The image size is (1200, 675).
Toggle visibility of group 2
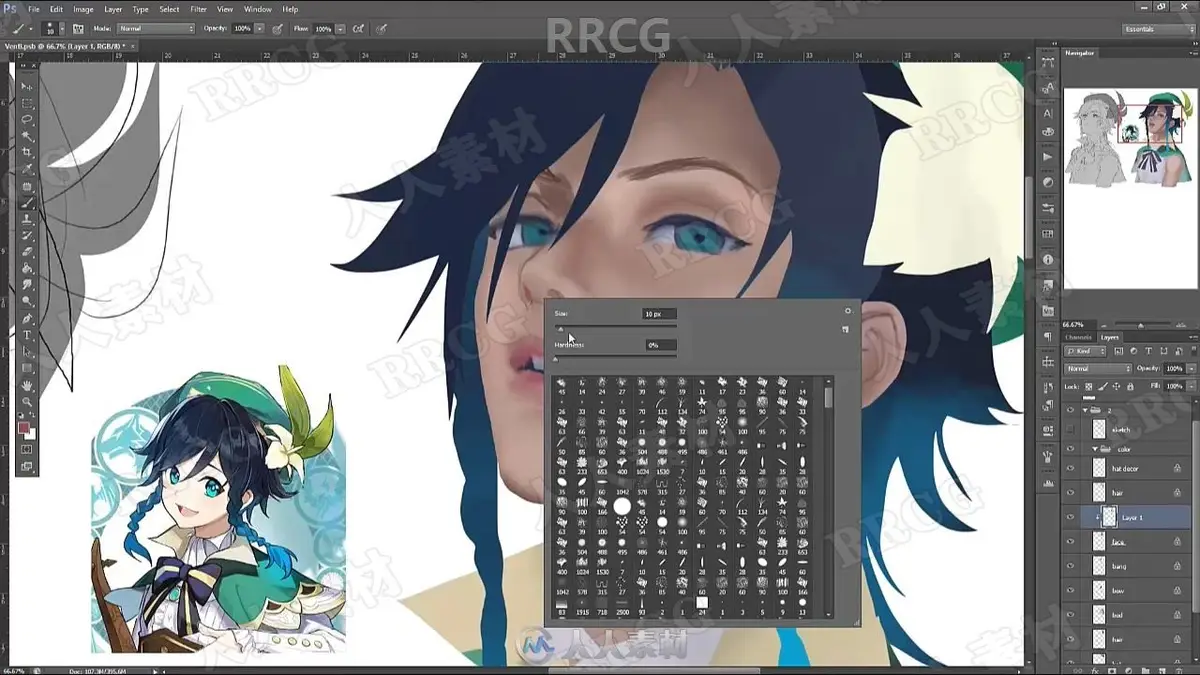click(x=1070, y=410)
